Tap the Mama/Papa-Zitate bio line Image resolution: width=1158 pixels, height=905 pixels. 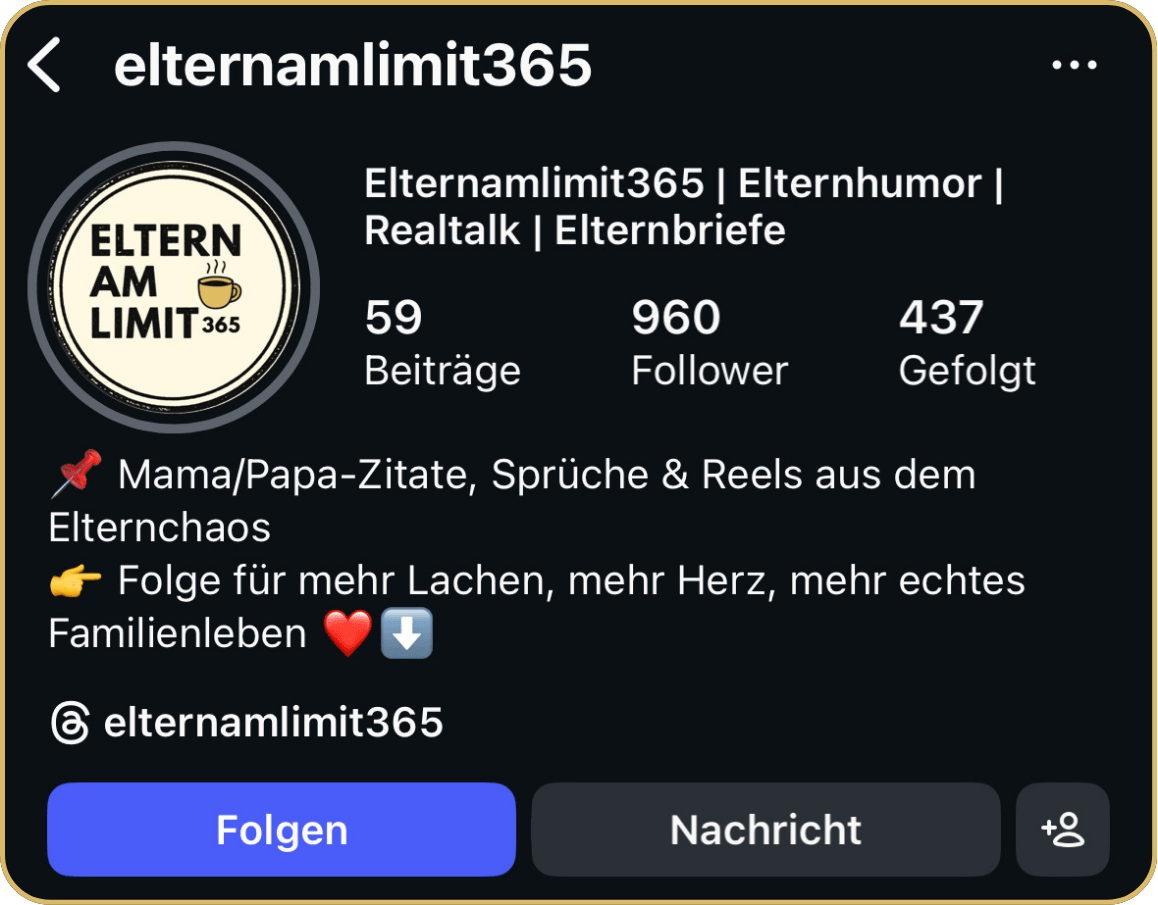click(513, 500)
